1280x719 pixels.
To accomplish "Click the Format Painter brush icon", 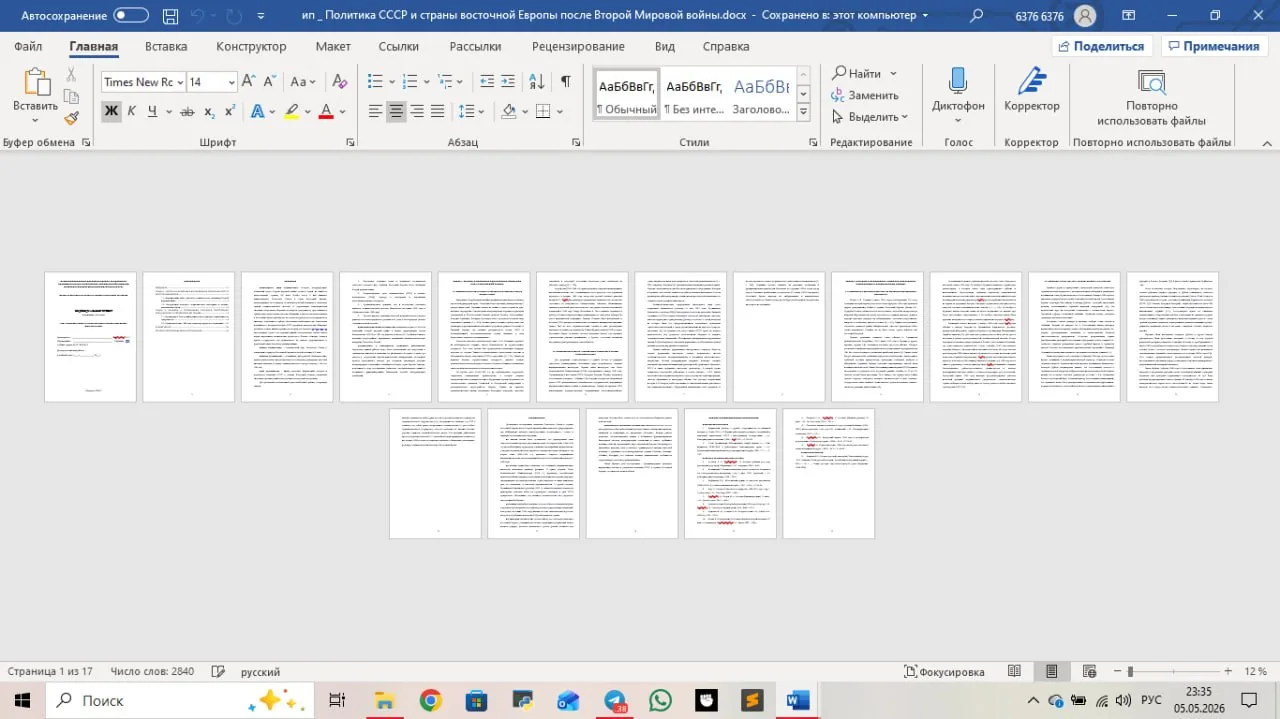I will coord(71,118).
